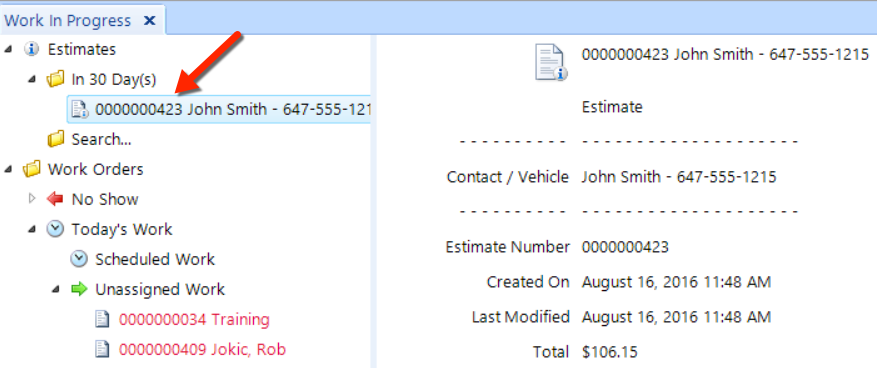Image resolution: width=877 pixels, height=368 pixels.
Task: Expand the No Show node
Action: (x=32, y=199)
